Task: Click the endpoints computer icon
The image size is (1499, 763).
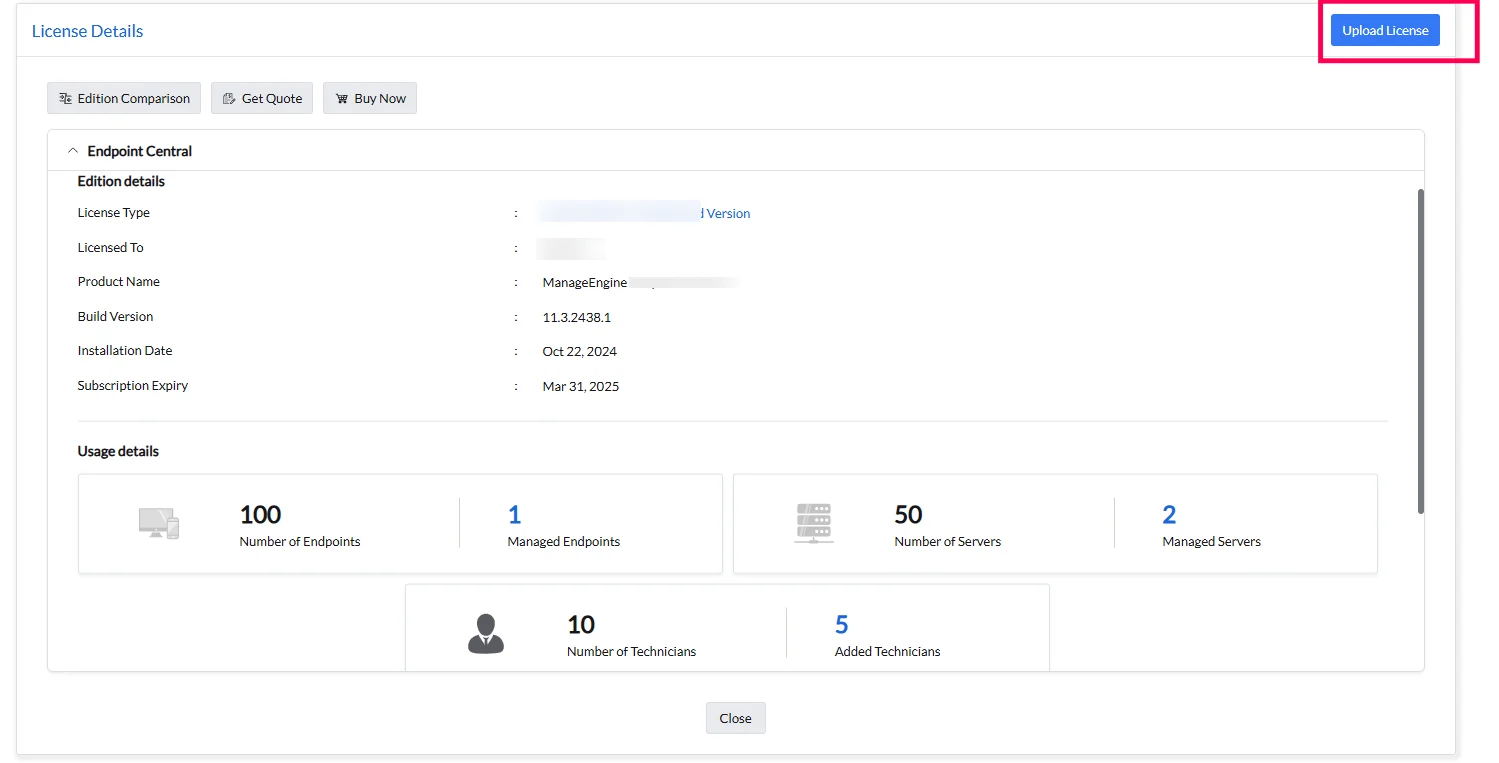Action: pyautogui.click(x=159, y=523)
